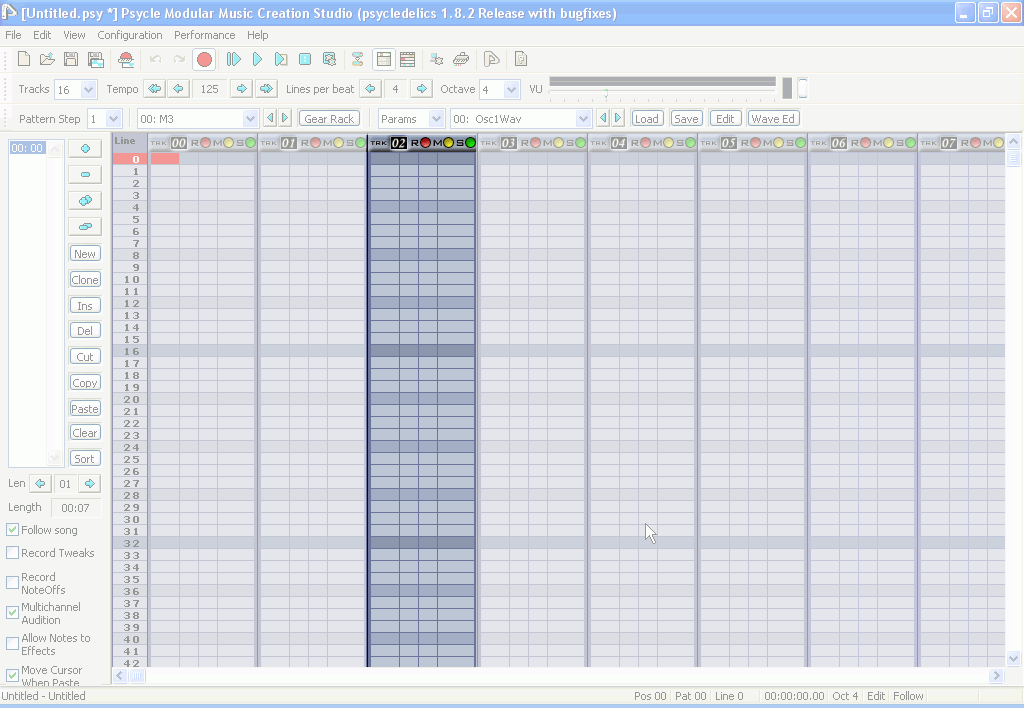Create a new song with the blank page icon
The width and height of the screenshot is (1024, 708).
coord(24,59)
